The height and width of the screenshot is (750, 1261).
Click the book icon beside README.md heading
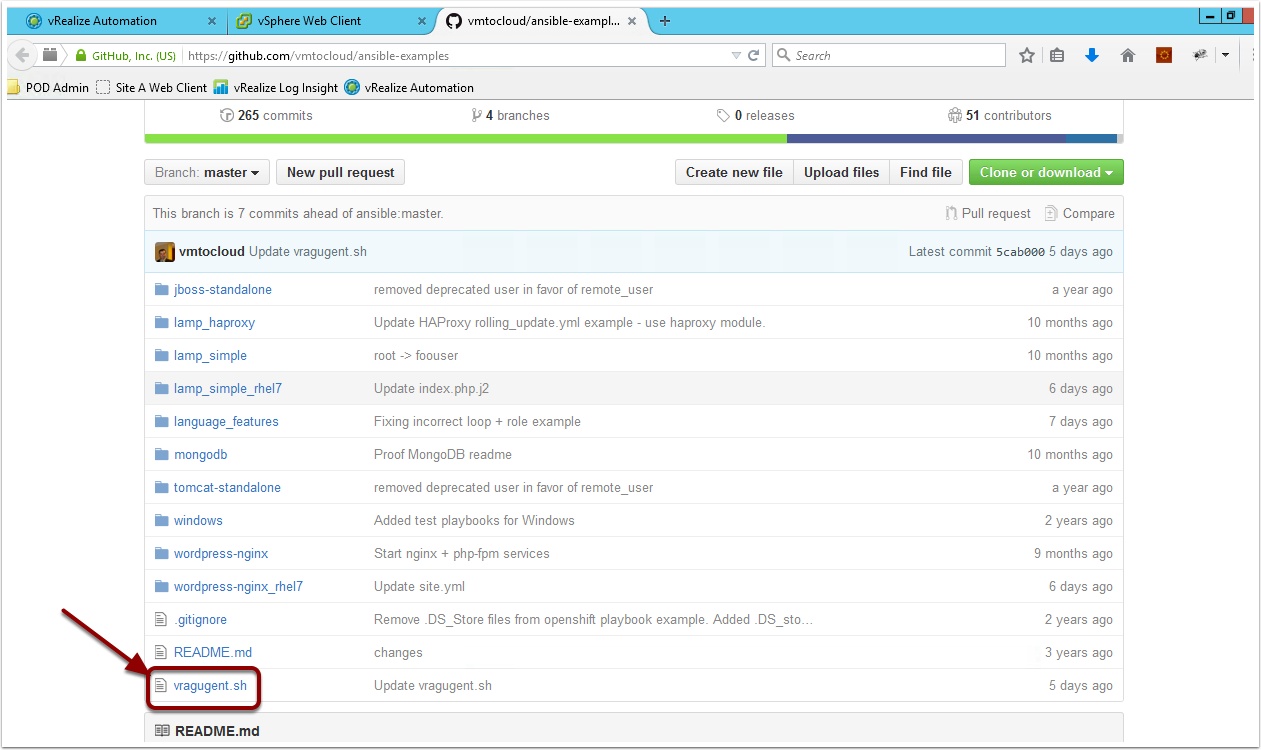pos(162,731)
